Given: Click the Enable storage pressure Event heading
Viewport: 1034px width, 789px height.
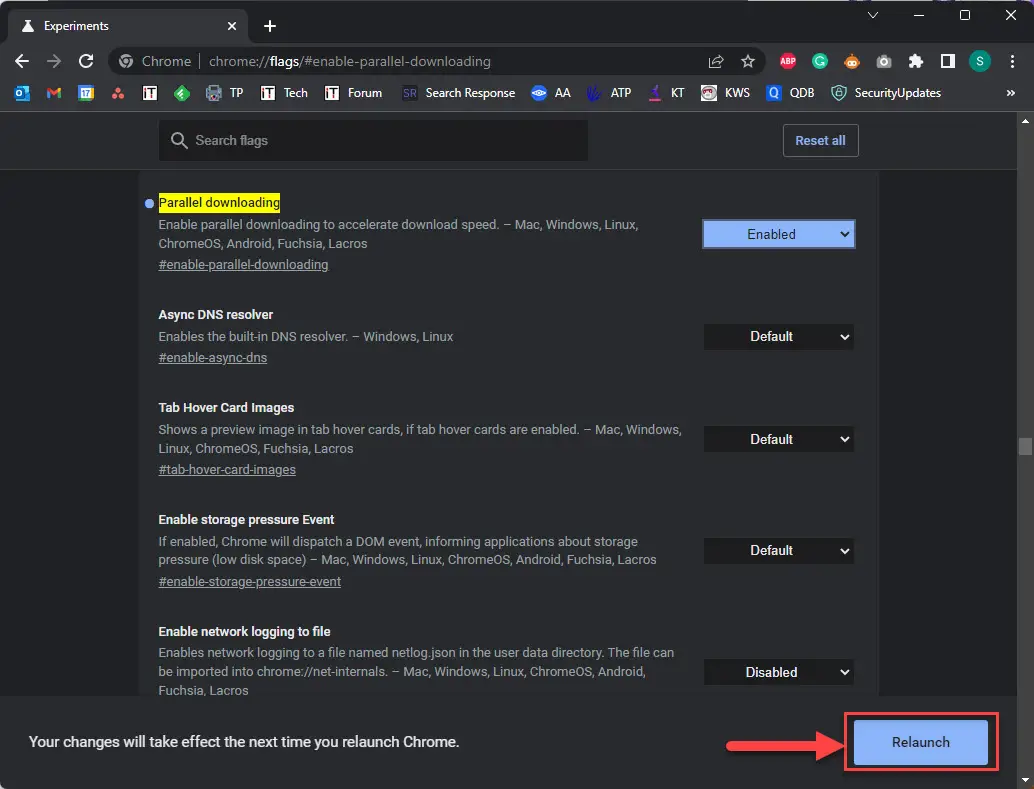Looking at the screenshot, I should click(x=246, y=520).
